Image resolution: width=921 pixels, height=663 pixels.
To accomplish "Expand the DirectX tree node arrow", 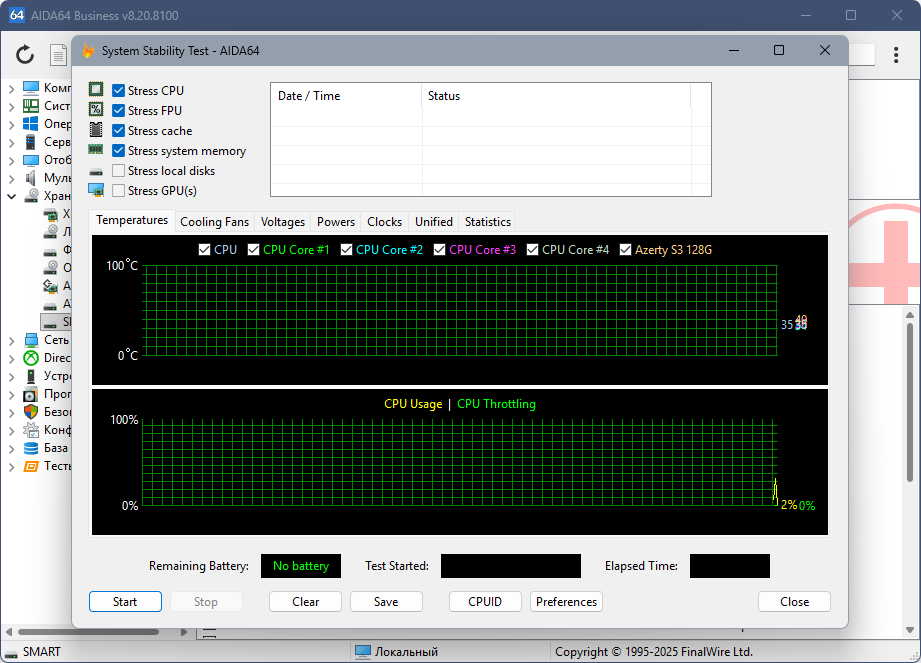I will pyautogui.click(x=11, y=358).
